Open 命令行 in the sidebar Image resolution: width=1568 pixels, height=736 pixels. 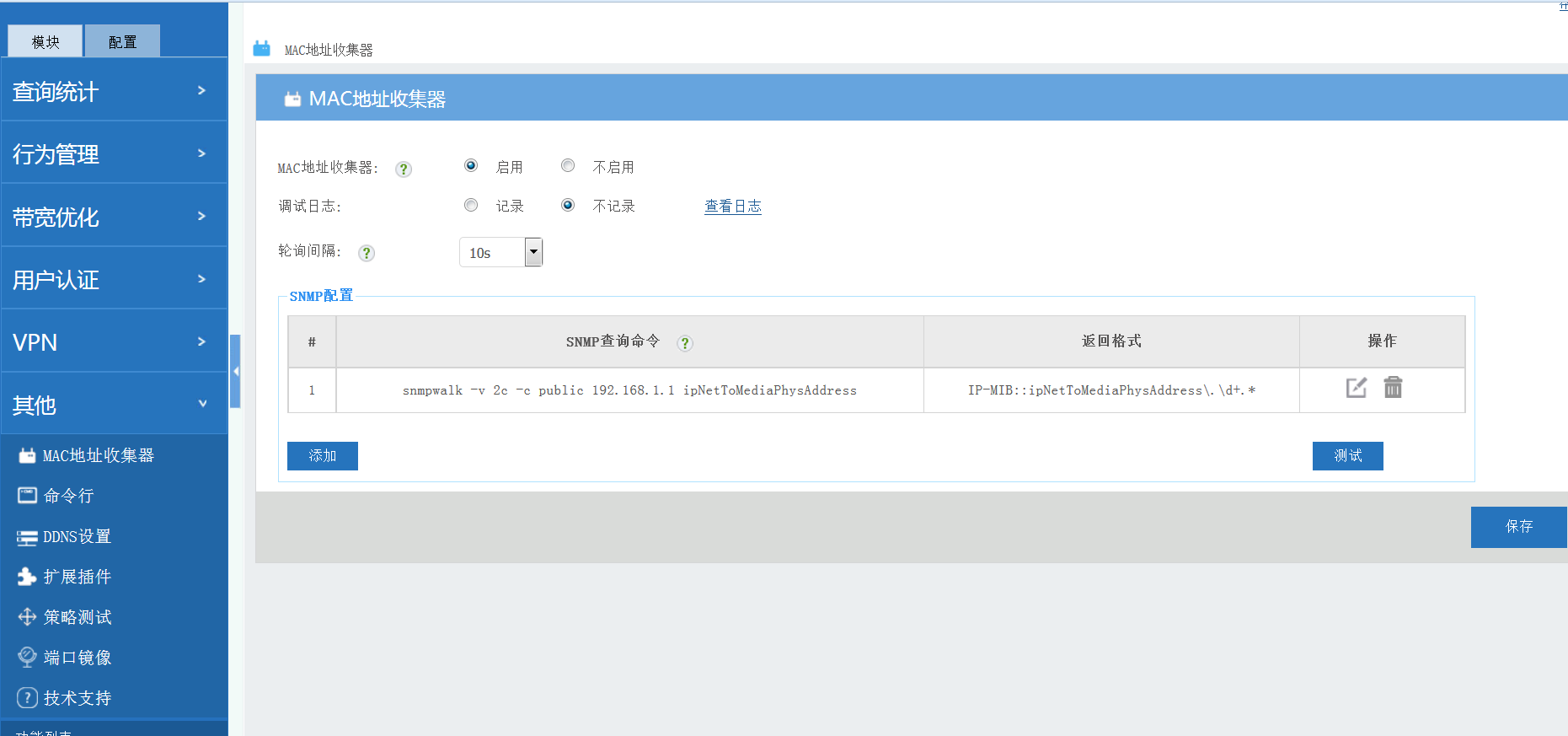(67, 496)
